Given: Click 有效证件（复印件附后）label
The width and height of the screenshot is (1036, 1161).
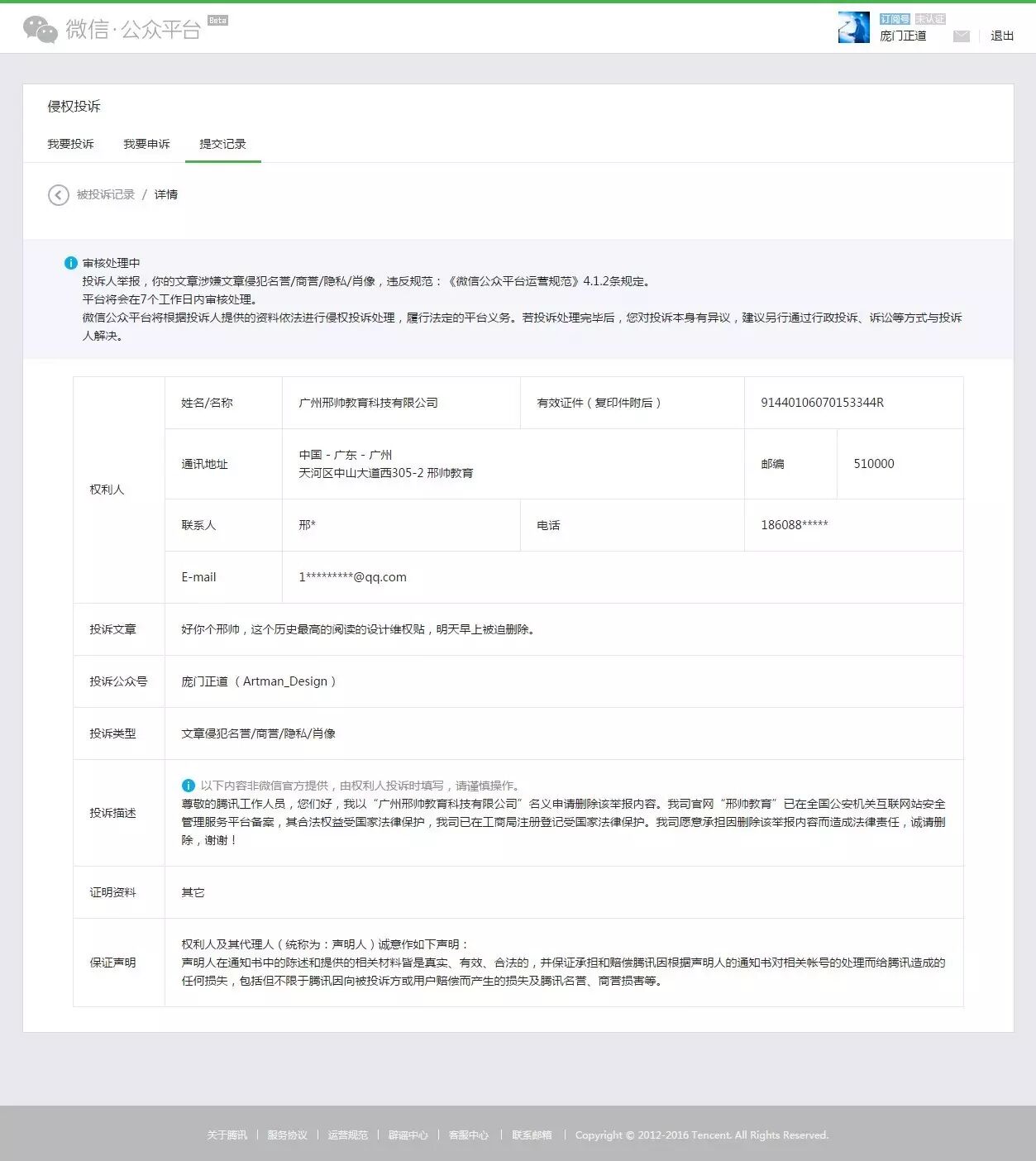Looking at the screenshot, I should (x=600, y=403).
